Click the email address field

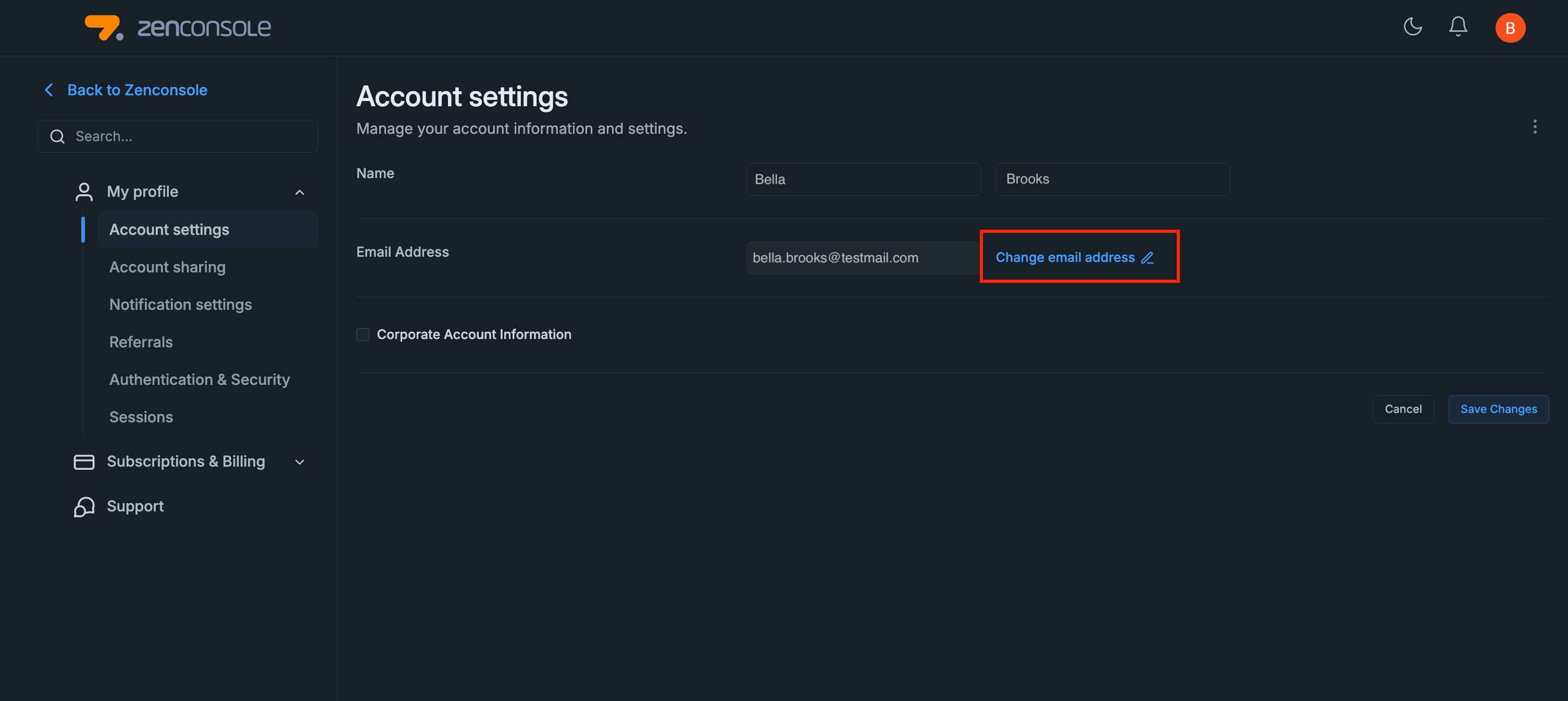863,258
